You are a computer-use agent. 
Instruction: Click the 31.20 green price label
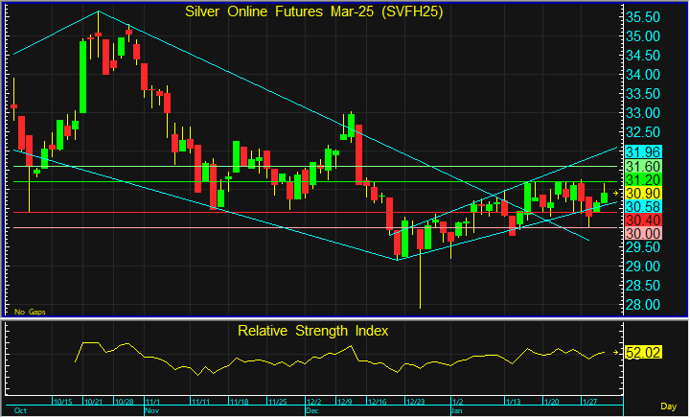click(643, 180)
